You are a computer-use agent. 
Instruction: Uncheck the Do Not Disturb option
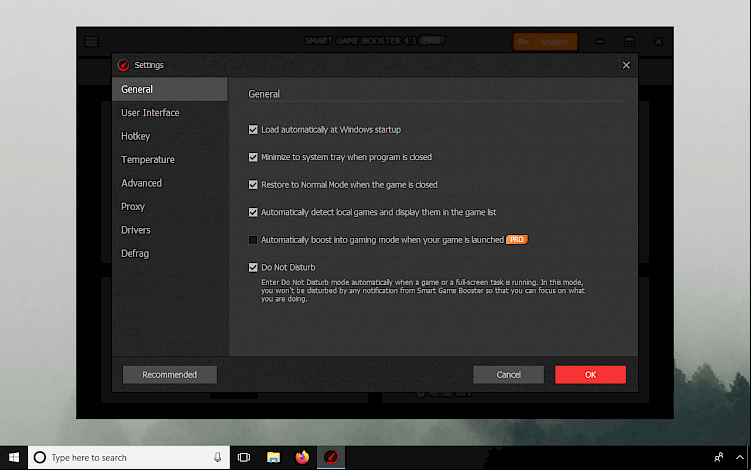click(x=253, y=267)
